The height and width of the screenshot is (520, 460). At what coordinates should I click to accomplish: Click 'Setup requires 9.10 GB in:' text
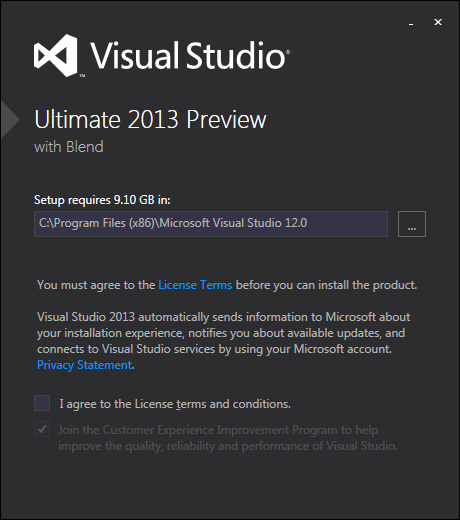click(102, 200)
